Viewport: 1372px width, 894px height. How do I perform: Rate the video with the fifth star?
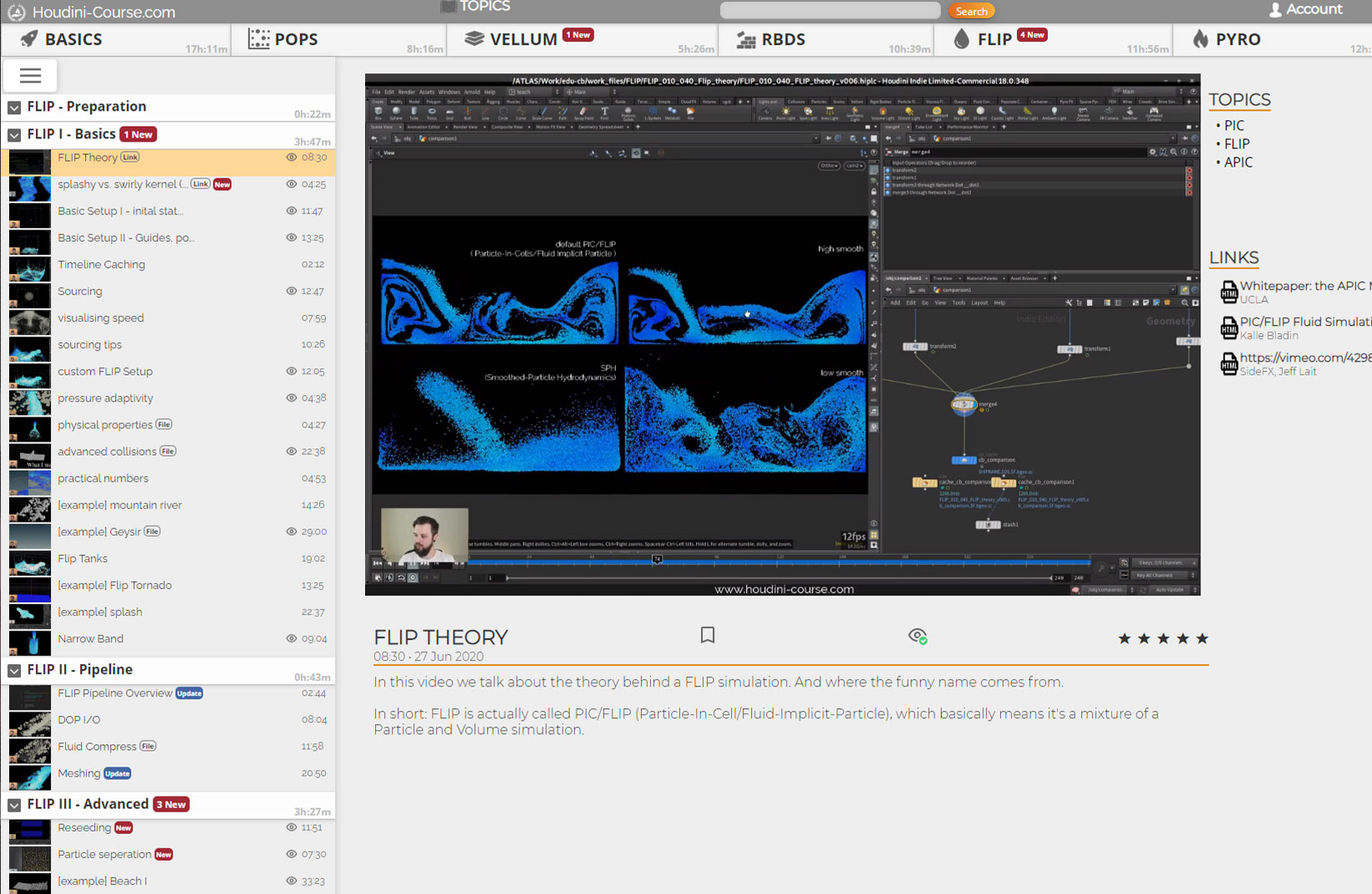[1201, 639]
